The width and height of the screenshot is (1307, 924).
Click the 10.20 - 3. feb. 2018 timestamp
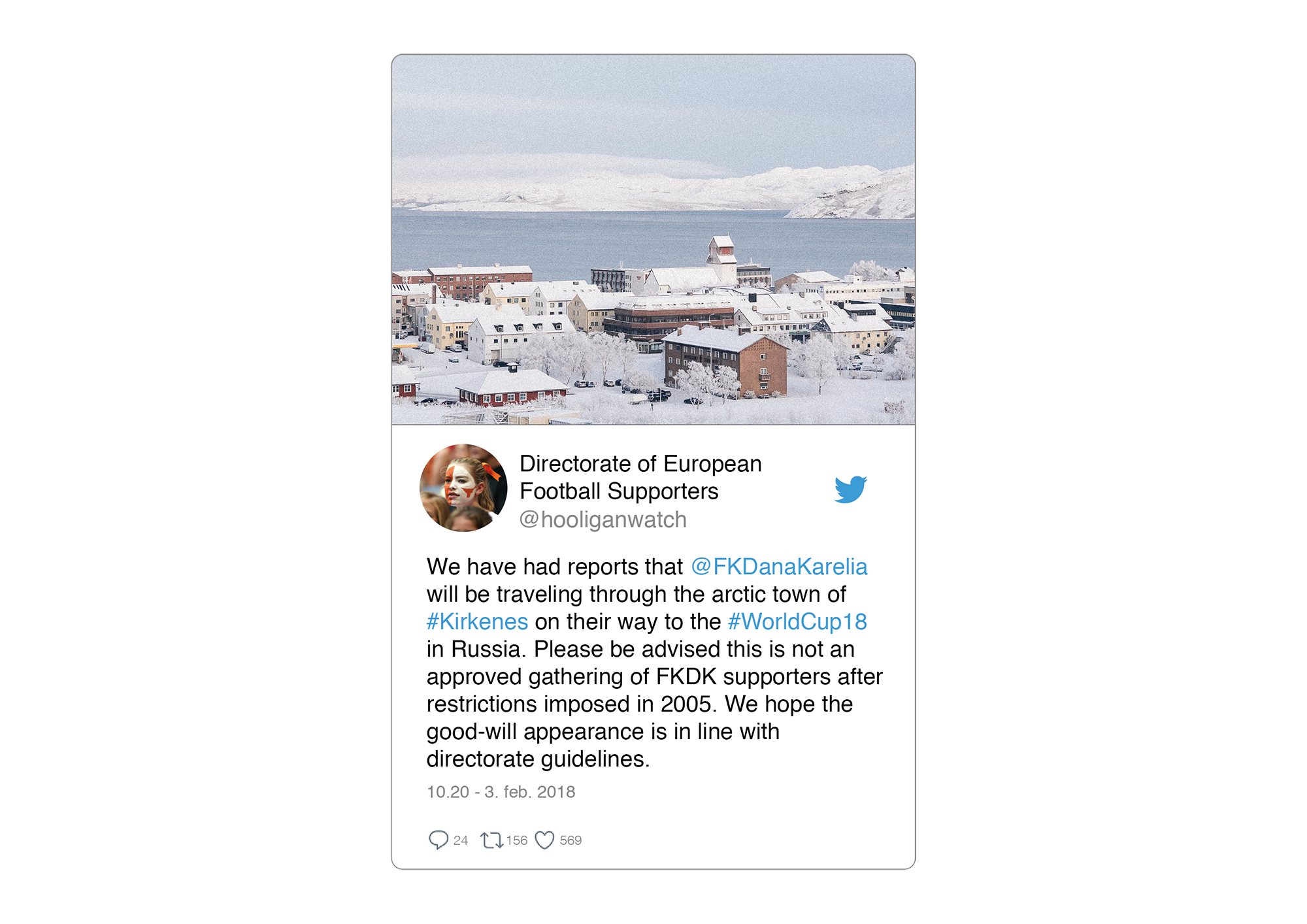coord(501,792)
